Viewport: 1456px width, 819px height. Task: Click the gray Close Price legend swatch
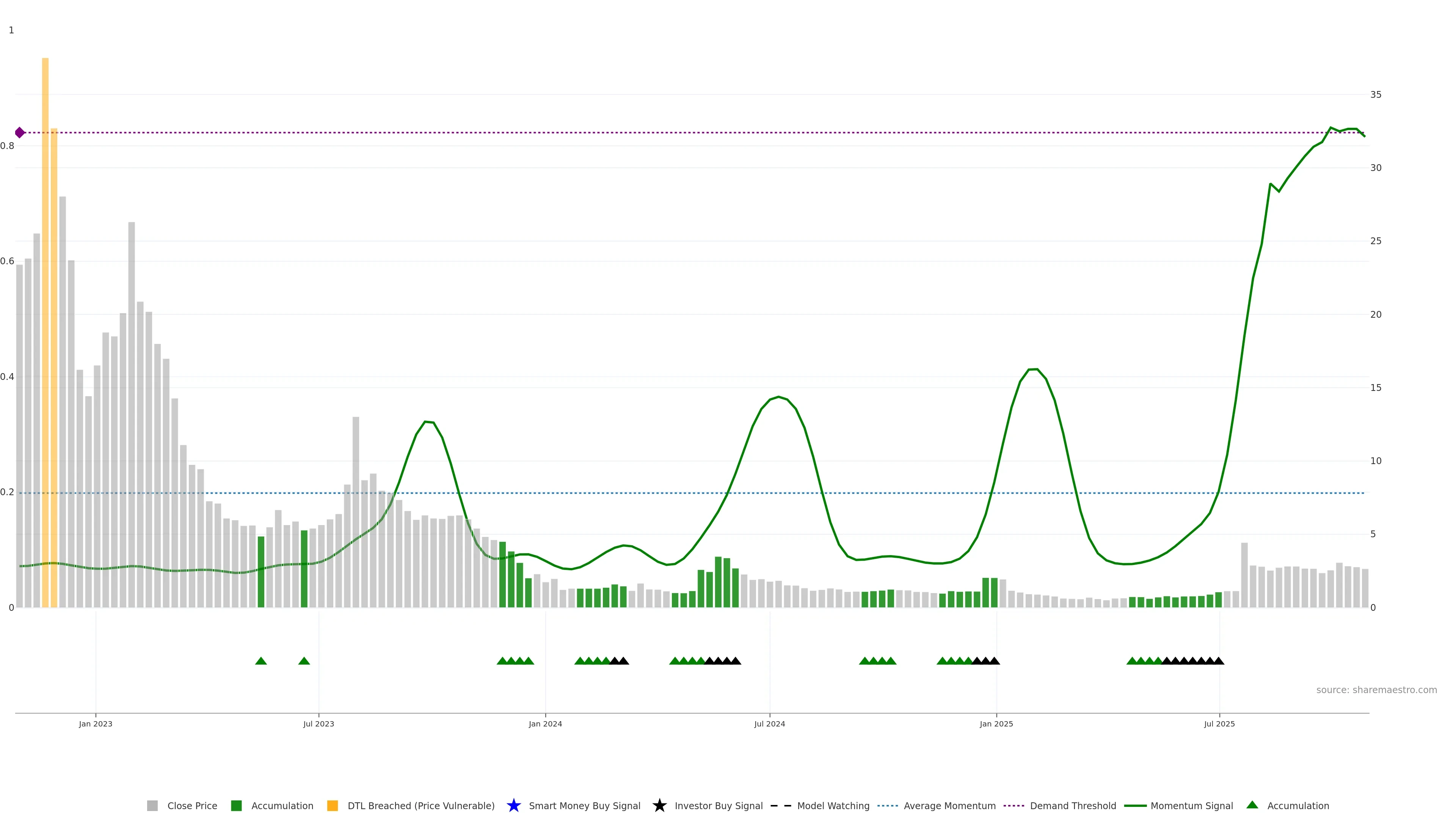152,806
